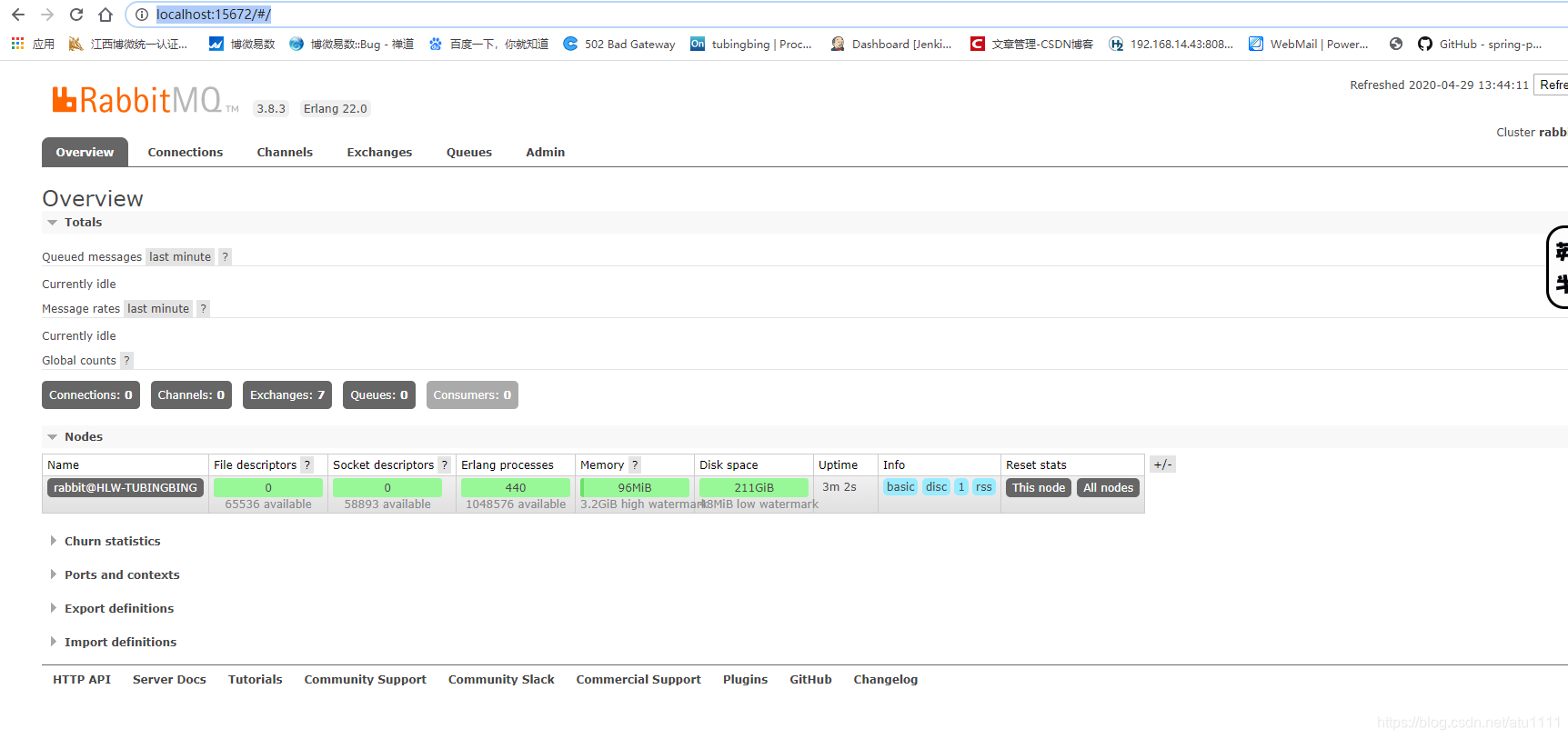Viewport: 1568px width, 739px height.
Task: Click the Connections: 0 count button
Action: pyautogui.click(x=91, y=395)
